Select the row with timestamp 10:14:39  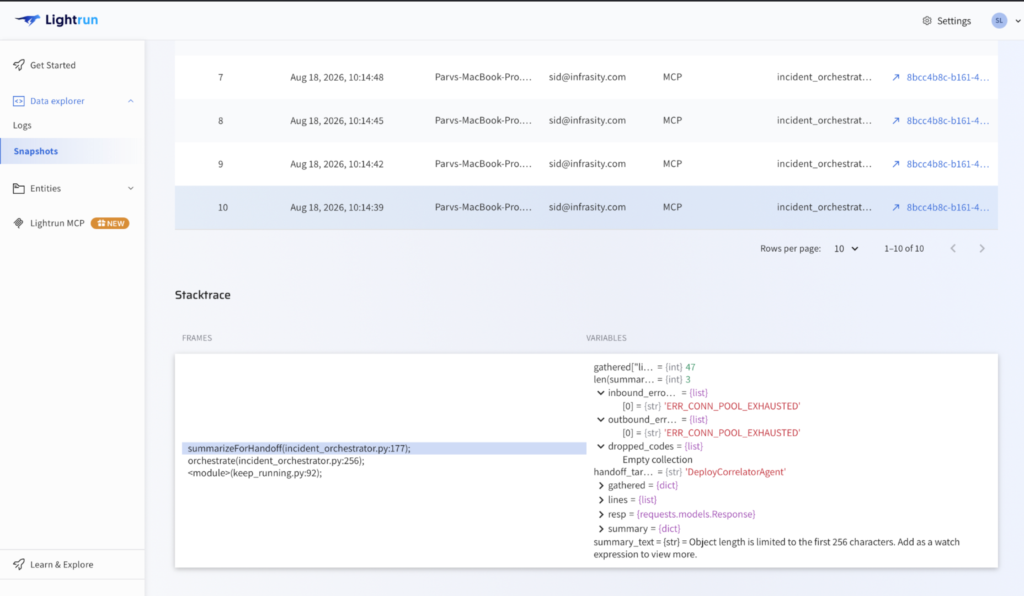[586, 208]
